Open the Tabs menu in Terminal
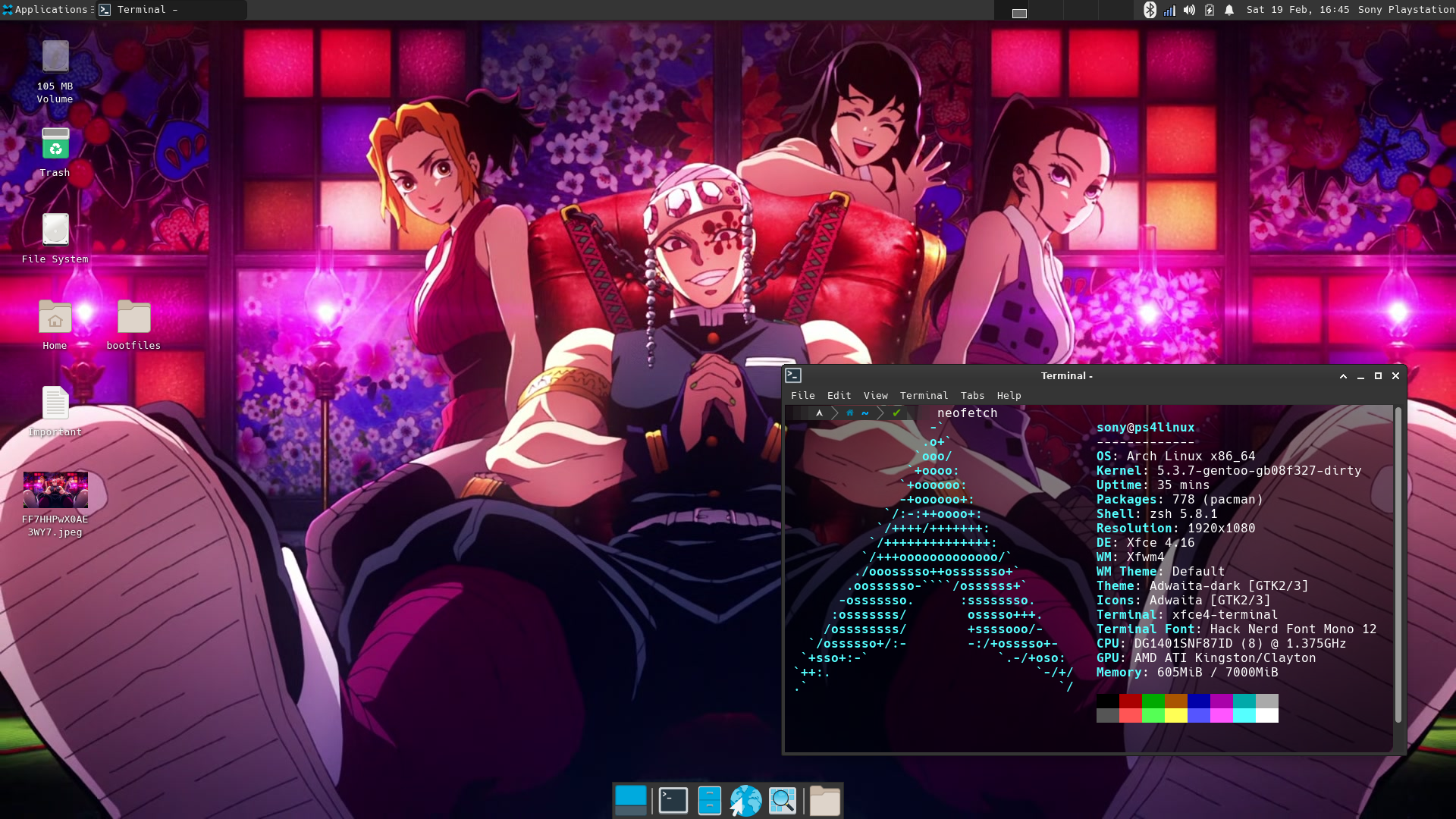This screenshot has height=819, width=1456. 972,396
